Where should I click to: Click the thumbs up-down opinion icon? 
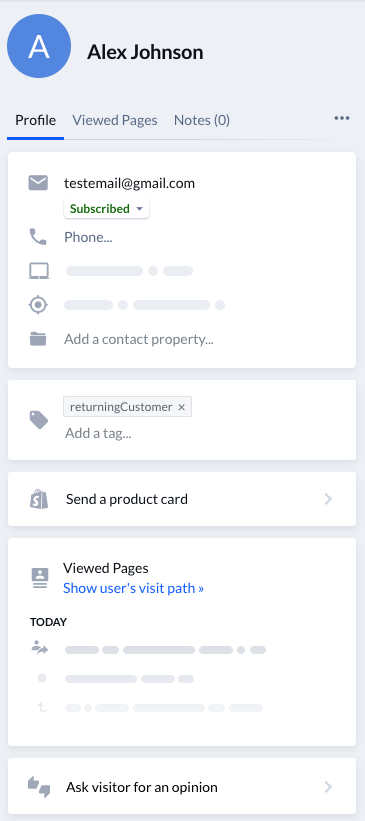point(39,787)
